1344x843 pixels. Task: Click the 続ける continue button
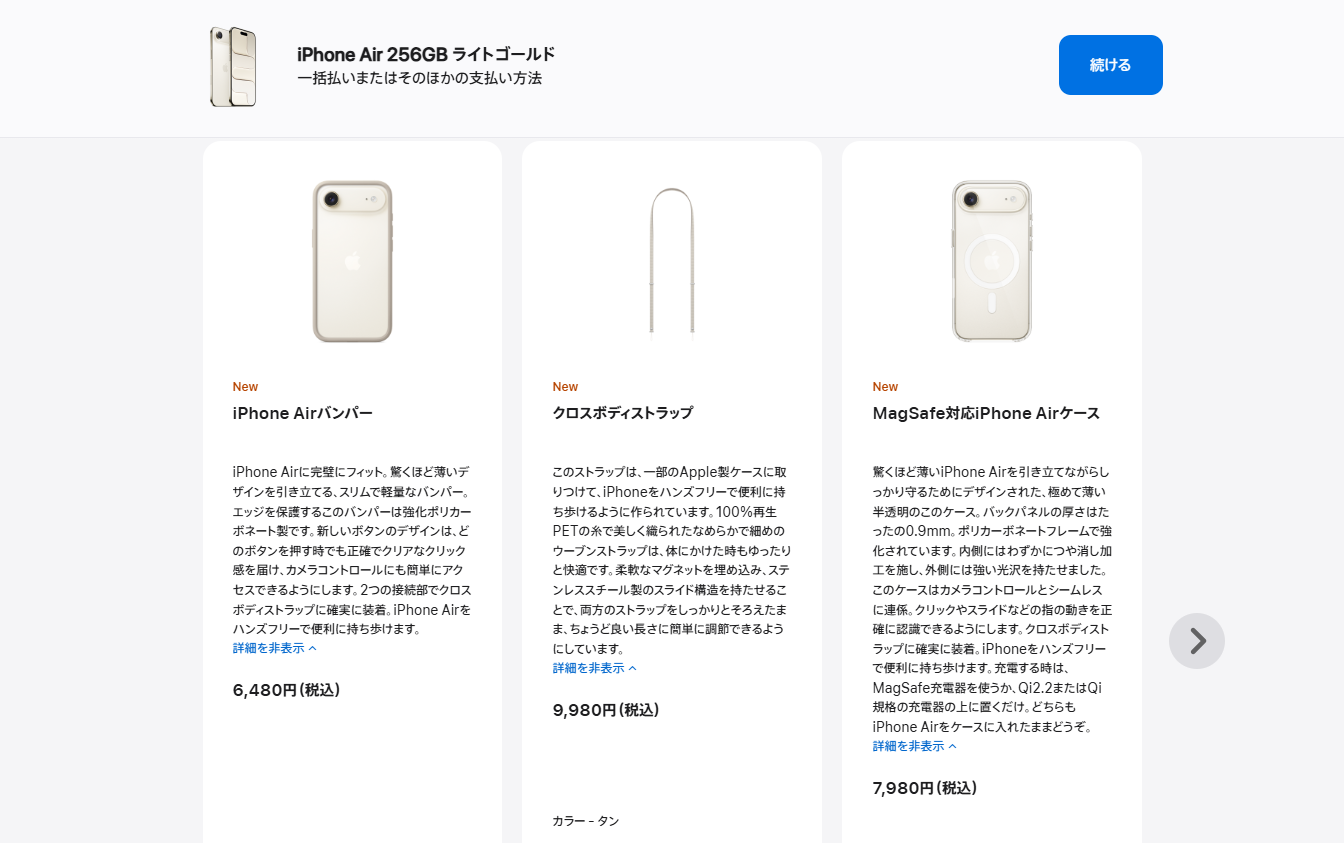pos(1111,65)
